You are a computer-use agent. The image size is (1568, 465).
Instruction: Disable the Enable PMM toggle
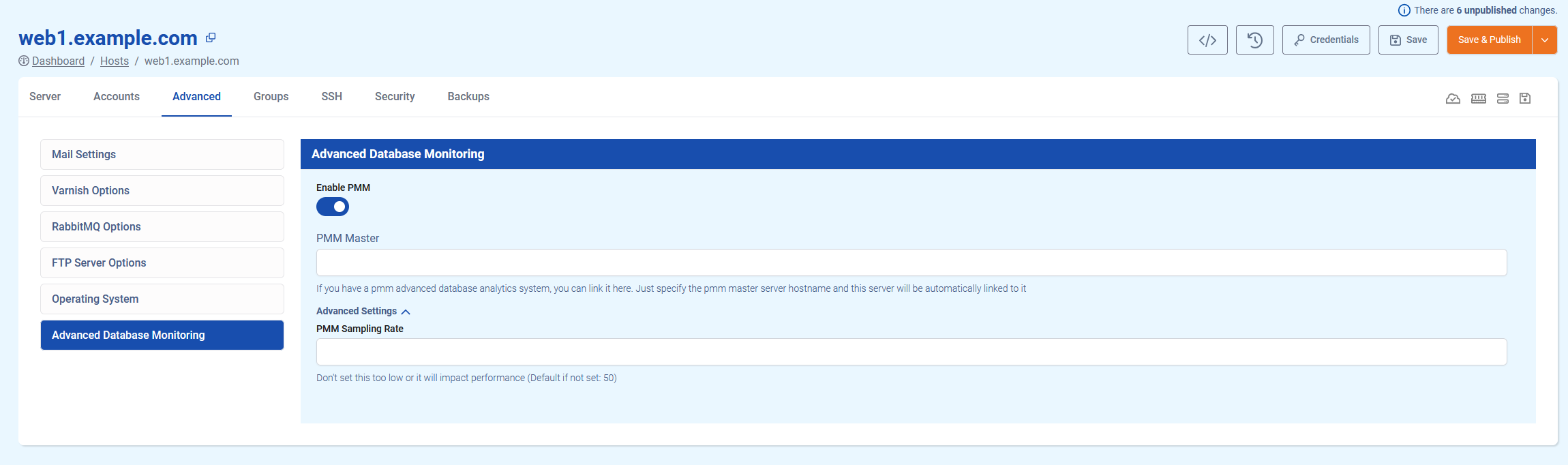click(333, 207)
